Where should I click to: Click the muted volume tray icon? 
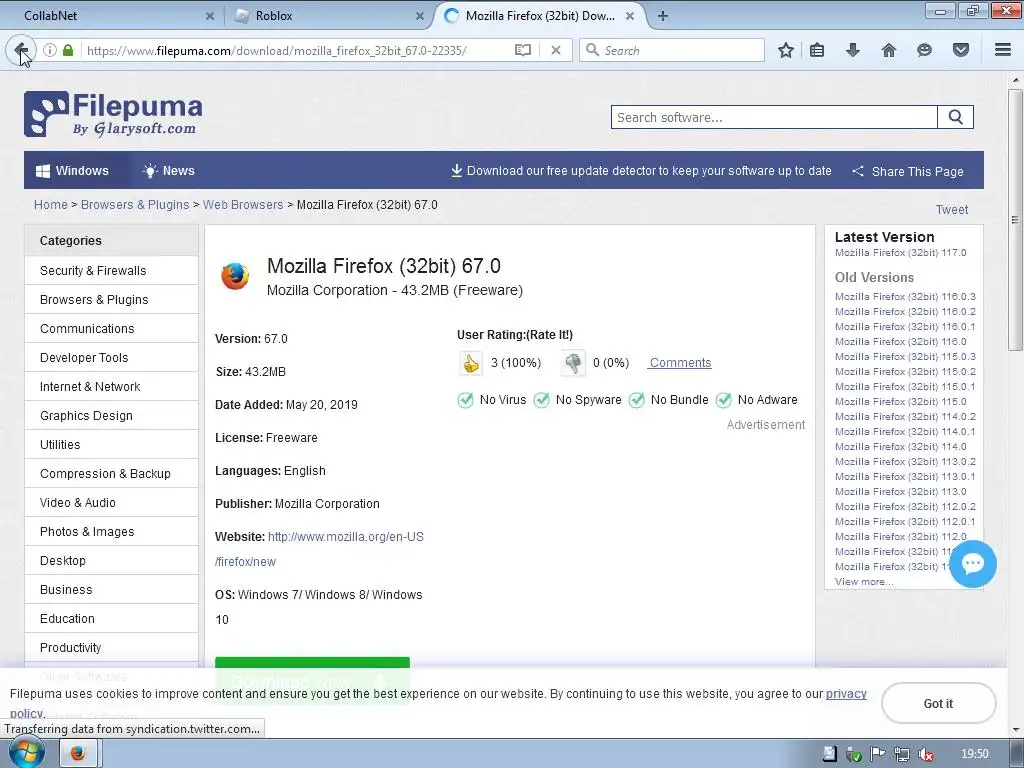click(x=925, y=754)
